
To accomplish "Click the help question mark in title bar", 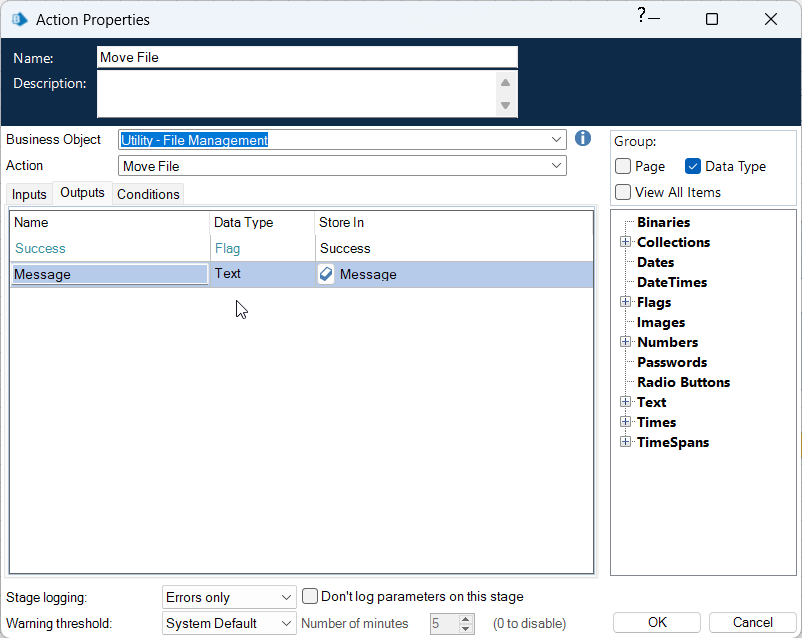I will tap(641, 16).
